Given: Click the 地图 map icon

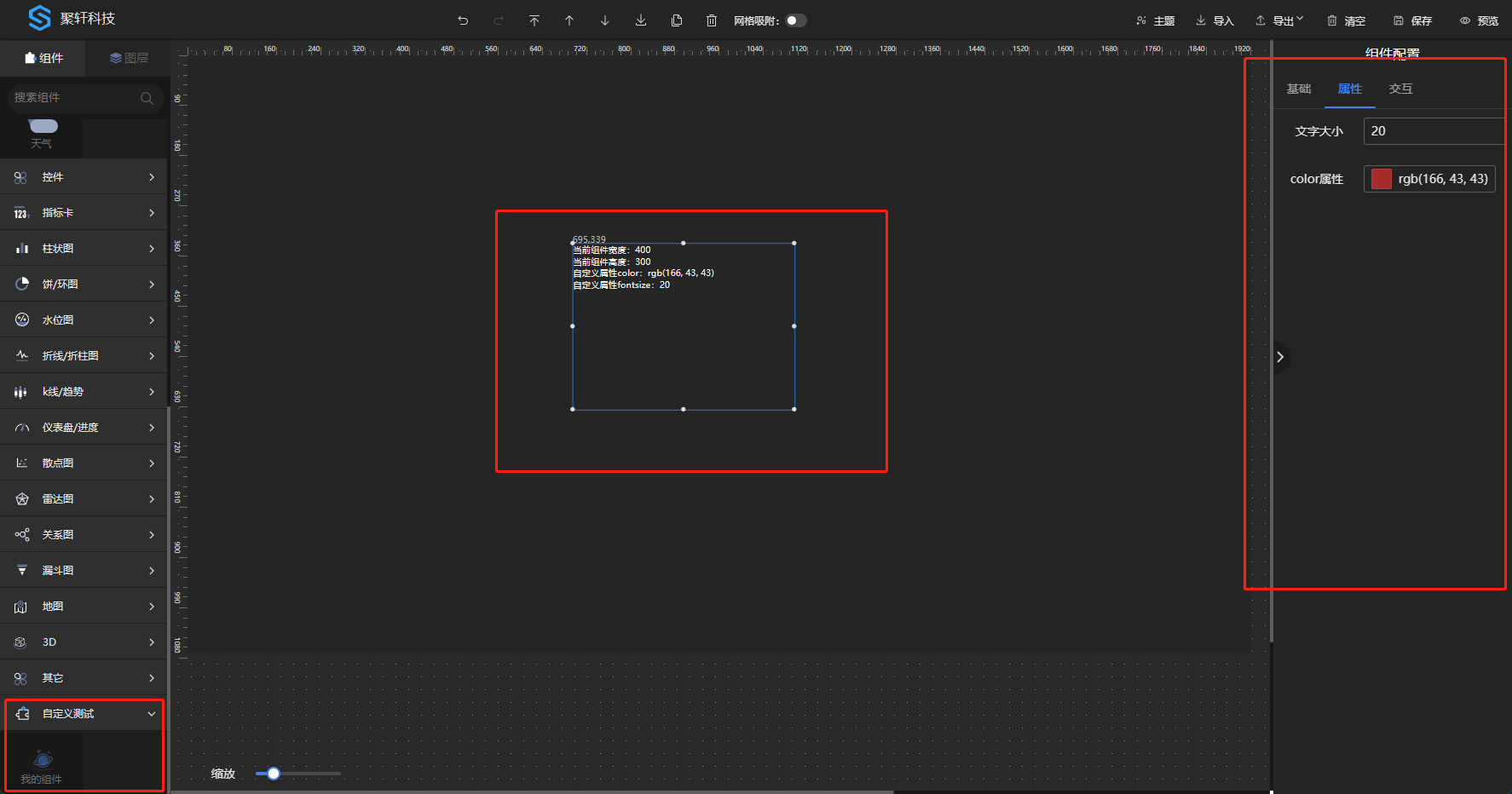Looking at the screenshot, I should coord(22,607).
